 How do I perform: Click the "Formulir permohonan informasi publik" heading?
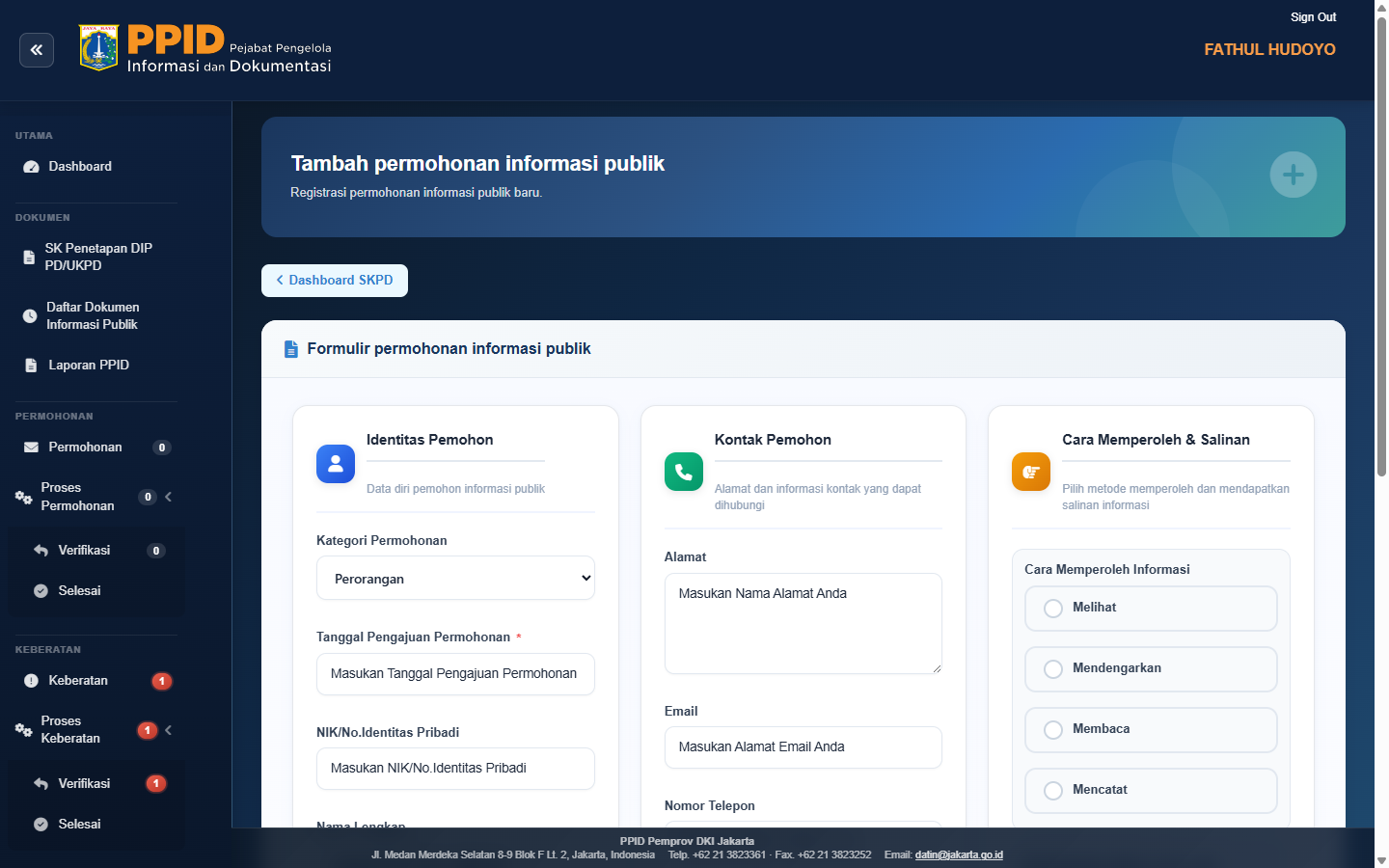tap(449, 349)
